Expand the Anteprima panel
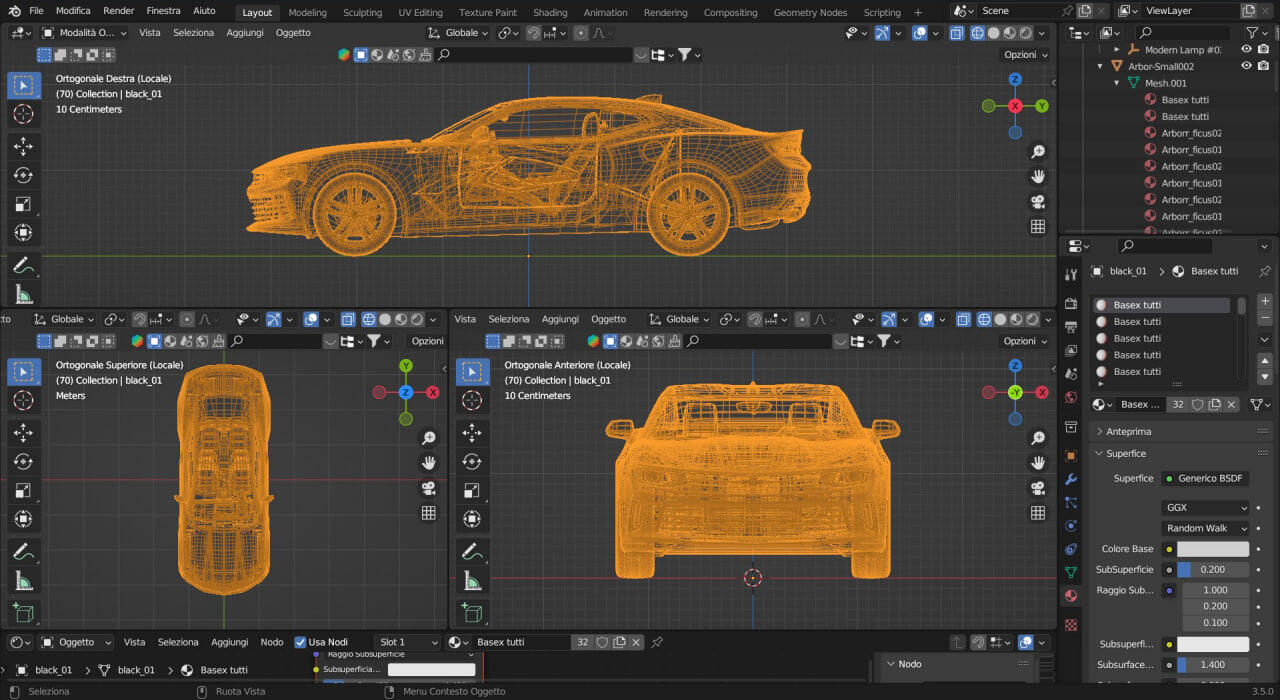 click(x=1128, y=431)
